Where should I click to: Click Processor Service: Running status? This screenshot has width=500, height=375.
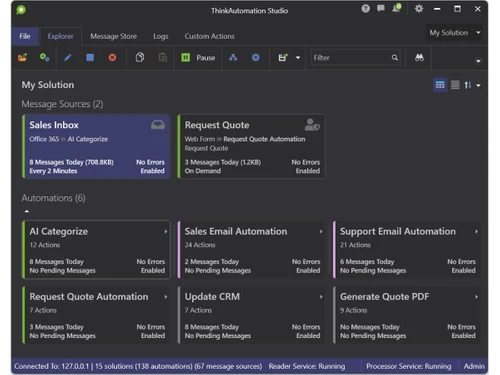pyautogui.click(x=409, y=366)
